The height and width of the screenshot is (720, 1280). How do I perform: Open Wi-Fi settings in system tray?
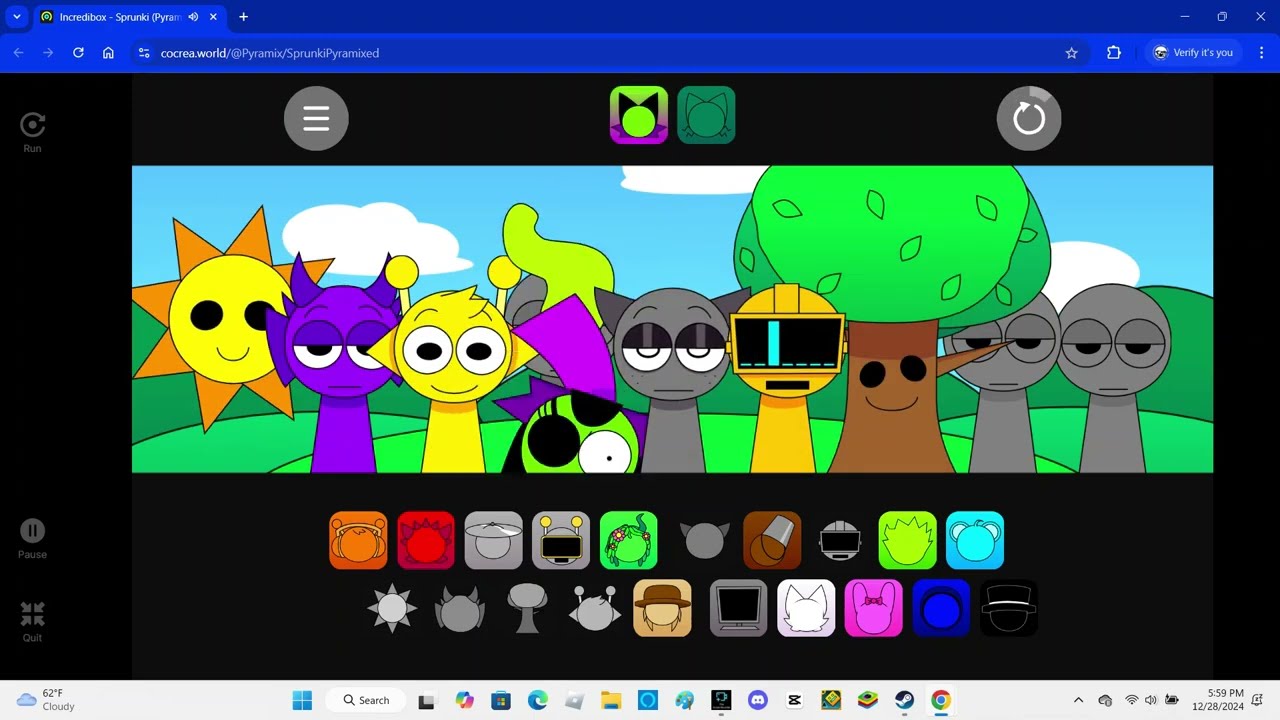pyautogui.click(x=1131, y=700)
